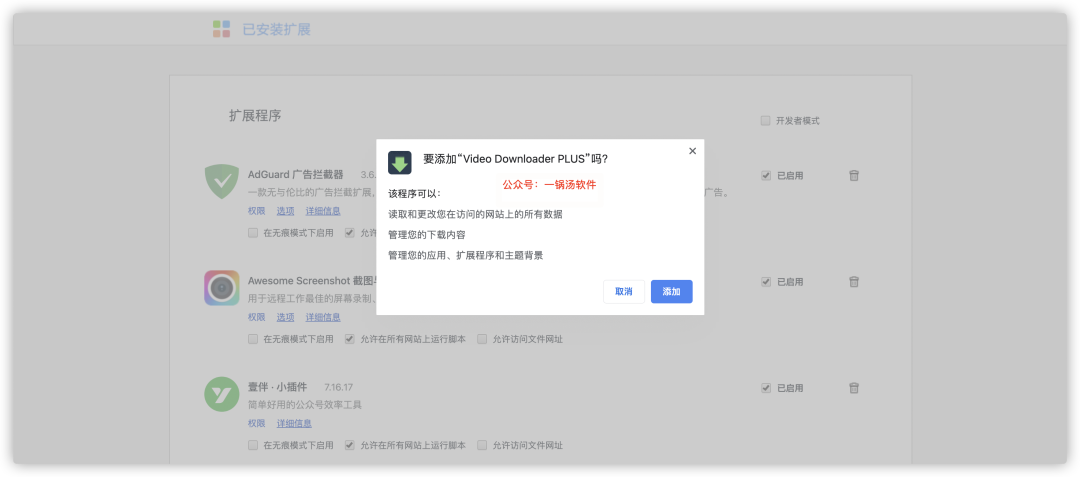Click the 壹伴 · 小插件 extension name
Screen dimensions: 1080x477
click(278, 387)
